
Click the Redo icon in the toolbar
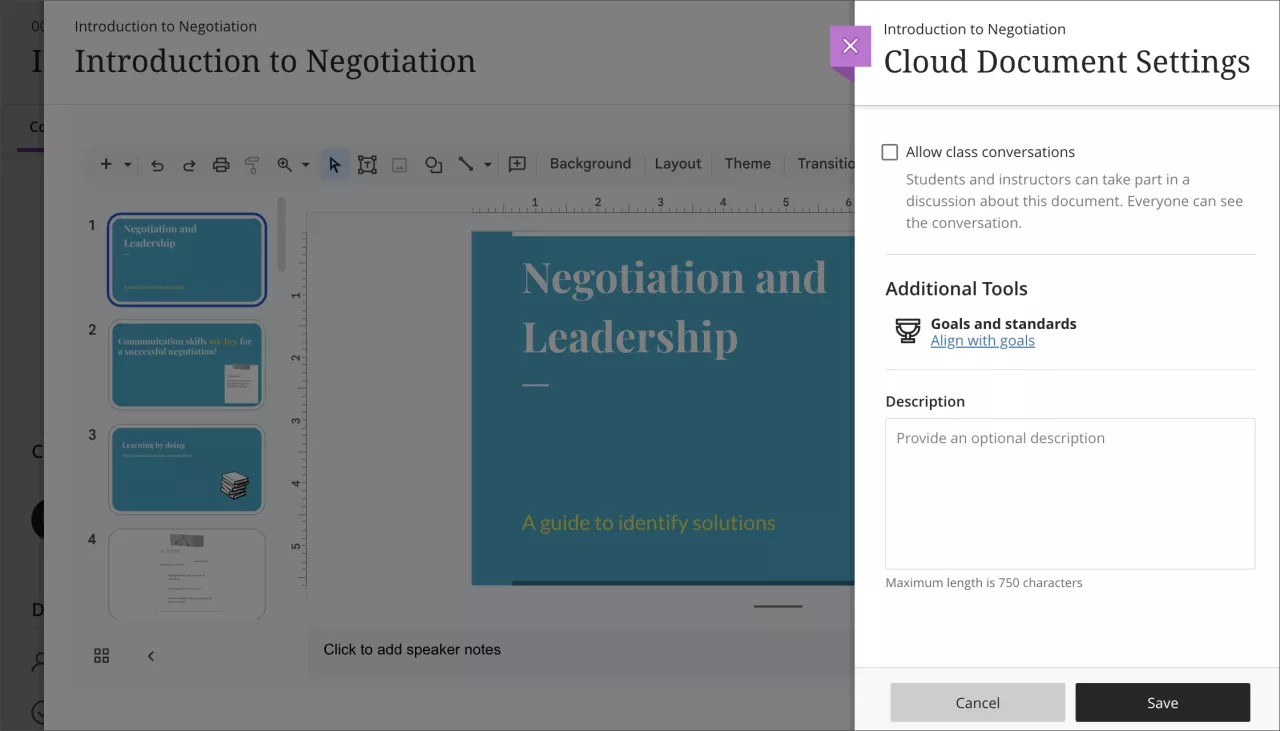[189, 164]
